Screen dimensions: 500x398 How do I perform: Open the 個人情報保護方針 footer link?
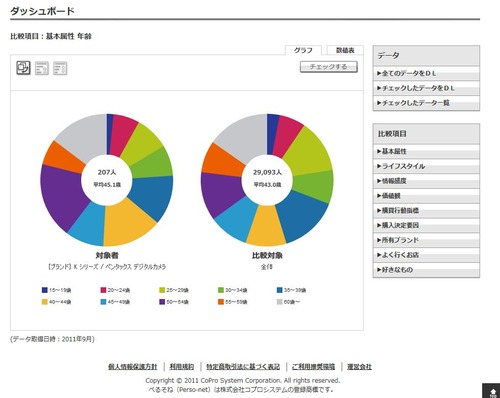point(132,367)
